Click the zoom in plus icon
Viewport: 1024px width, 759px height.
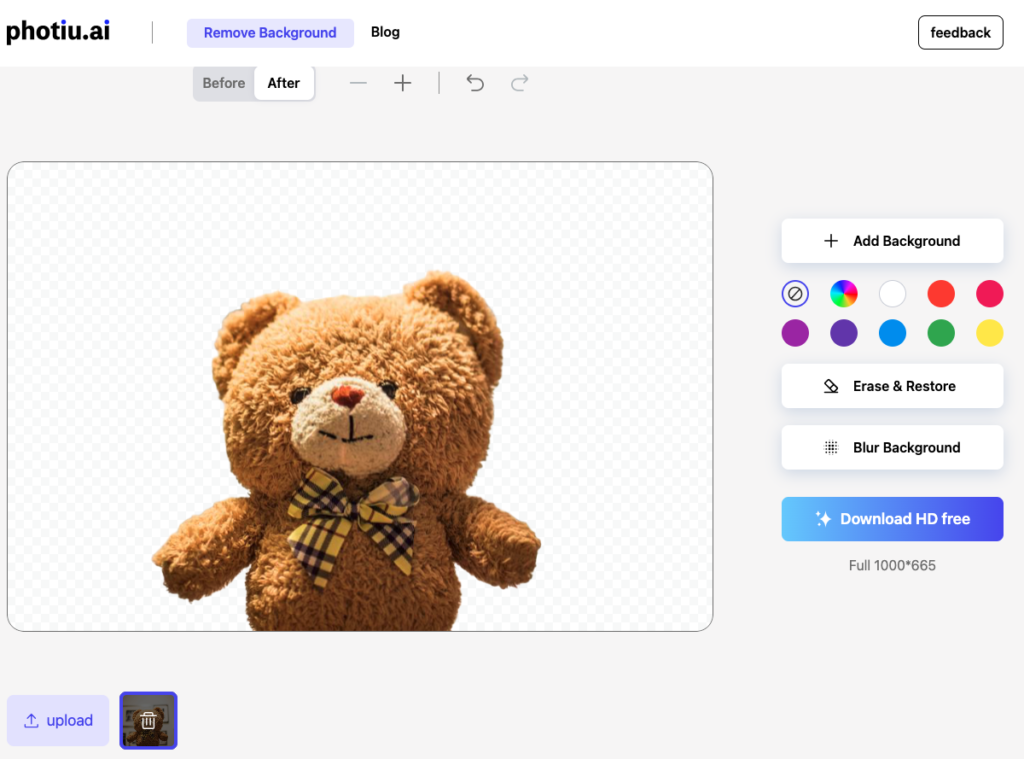[402, 83]
